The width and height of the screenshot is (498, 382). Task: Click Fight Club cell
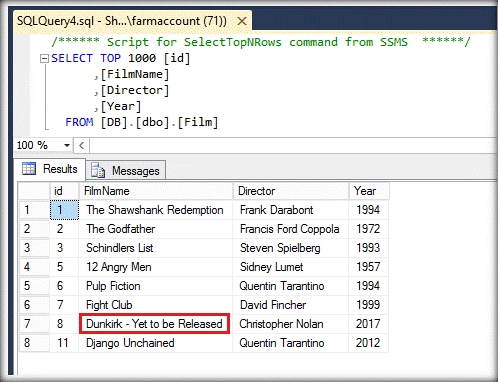coord(156,305)
